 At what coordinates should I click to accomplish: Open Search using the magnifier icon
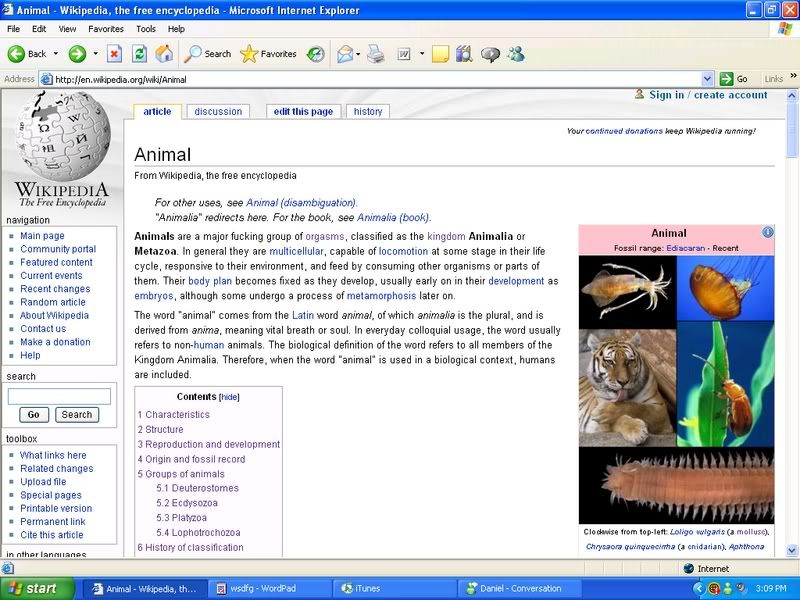[195, 55]
